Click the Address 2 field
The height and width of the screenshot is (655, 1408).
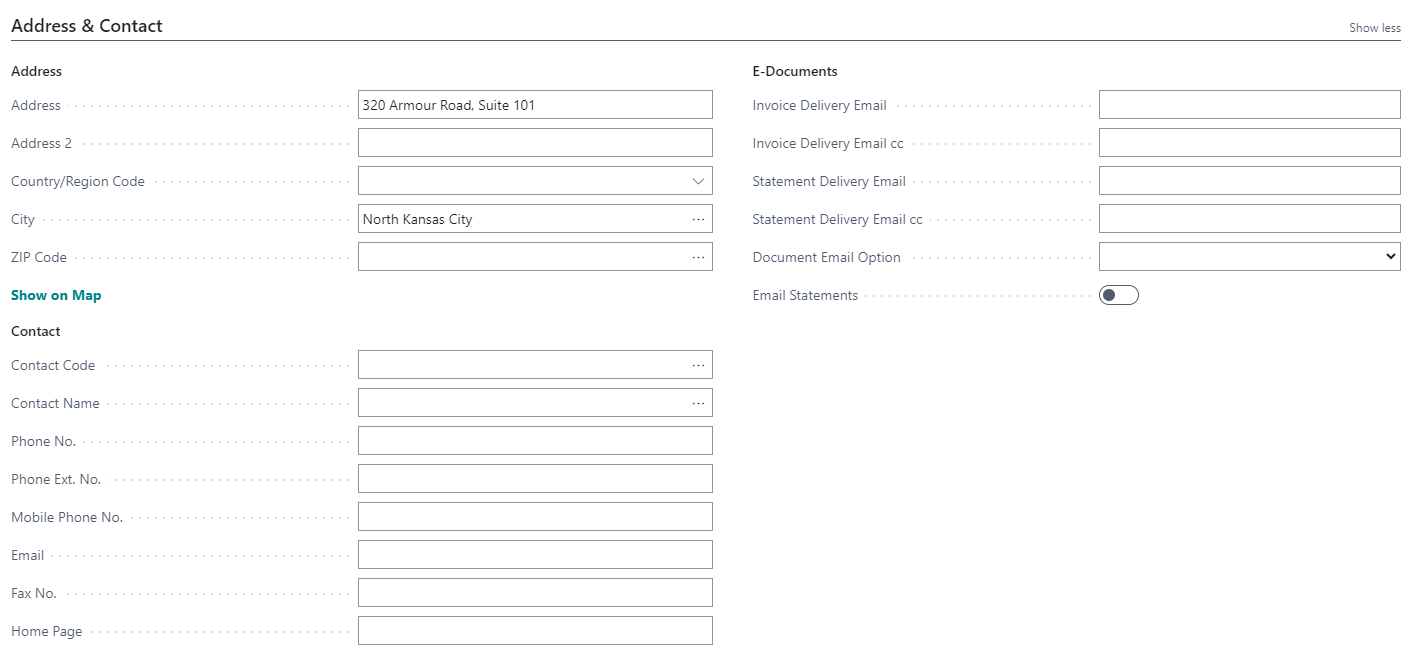pyautogui.click(x=535, y=142)
